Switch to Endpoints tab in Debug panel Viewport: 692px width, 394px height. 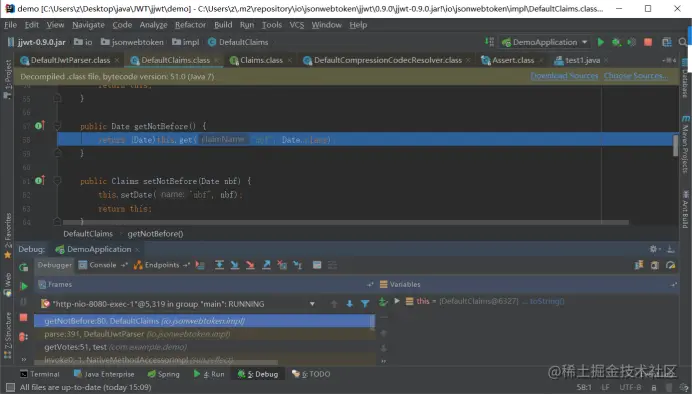point(162,265)
